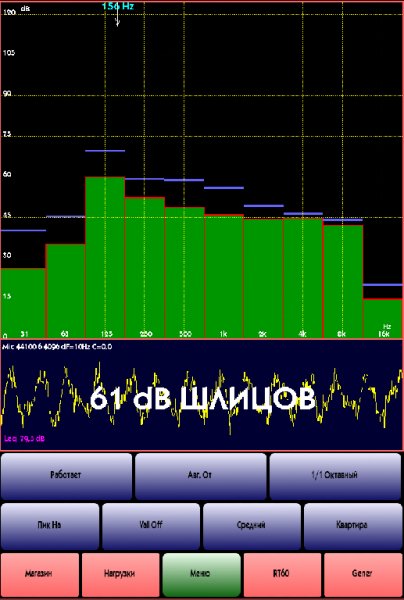Click the blue peak-hold line above 1k bar

point(224,188)
